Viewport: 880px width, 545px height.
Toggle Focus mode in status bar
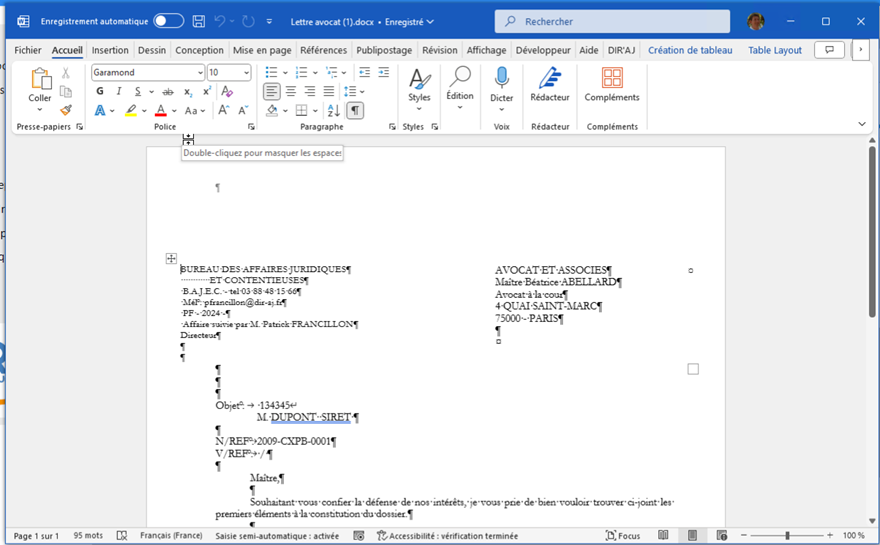[622, 536]
